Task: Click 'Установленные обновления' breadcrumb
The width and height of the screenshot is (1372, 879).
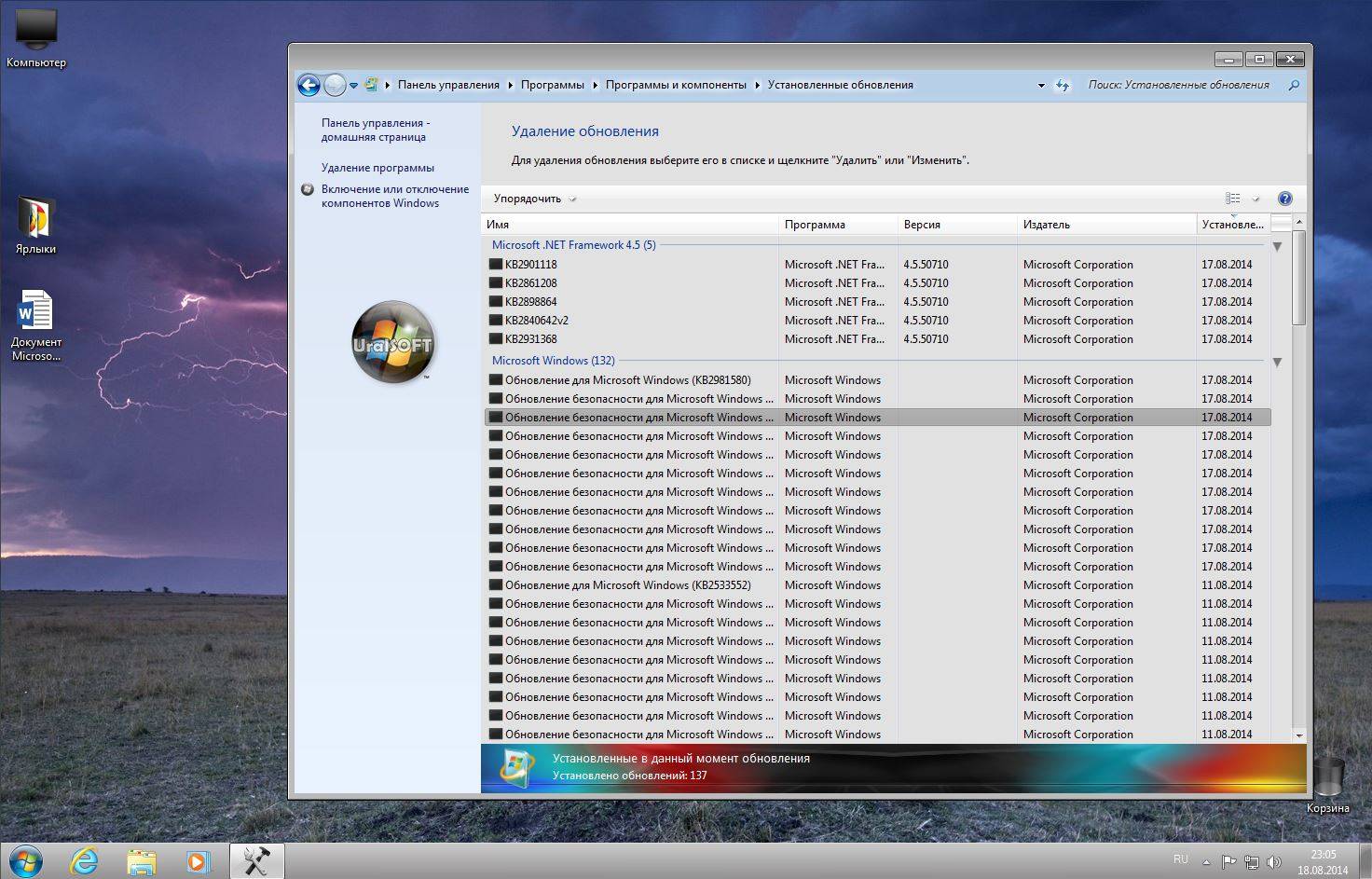Action: 841,85
